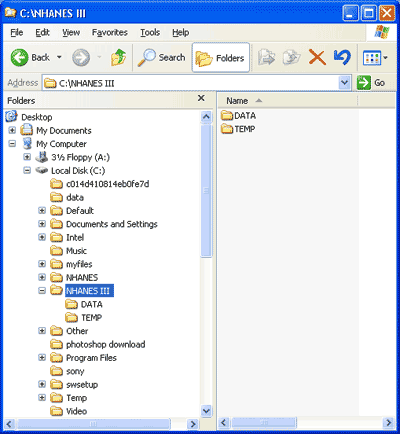Click folder tree horizontal scroll right arrow

click(193, 424)
